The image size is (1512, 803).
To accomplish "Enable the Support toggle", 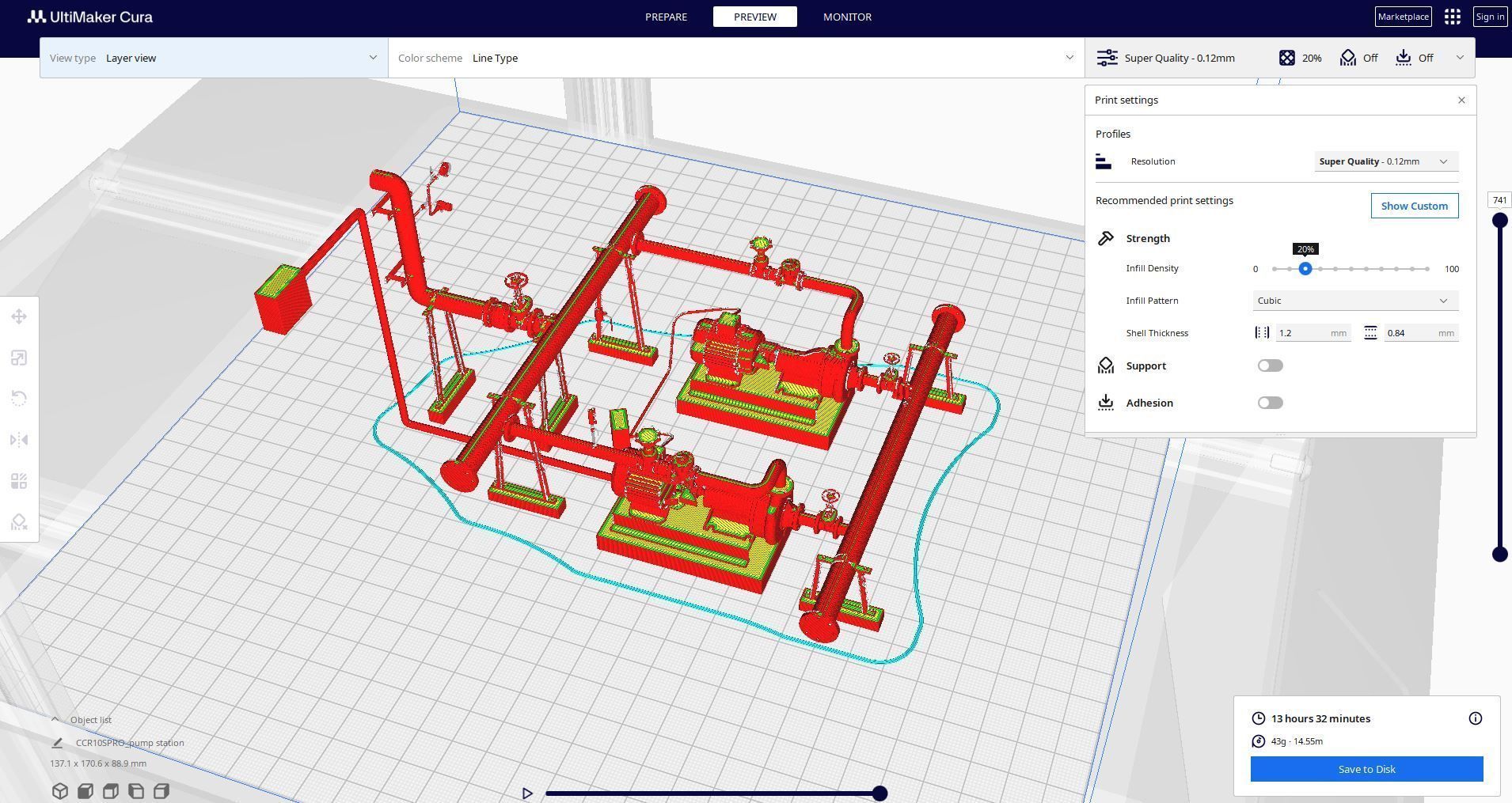I will pyautogui.click(x=1270, y=366).
